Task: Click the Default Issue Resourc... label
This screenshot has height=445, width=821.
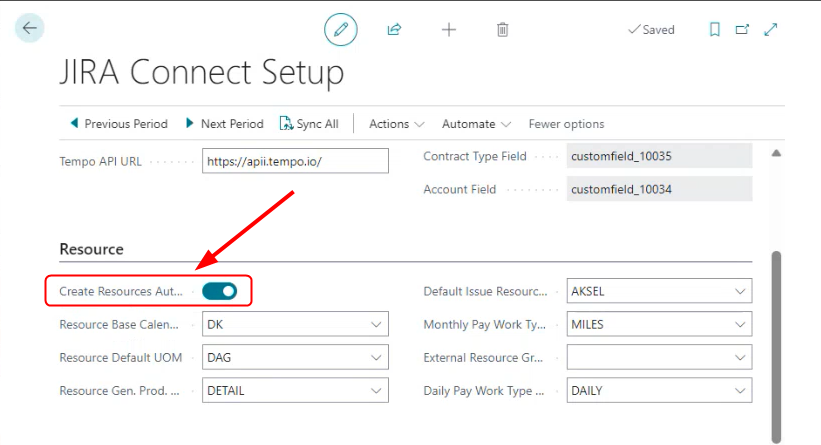Action: 485,291
